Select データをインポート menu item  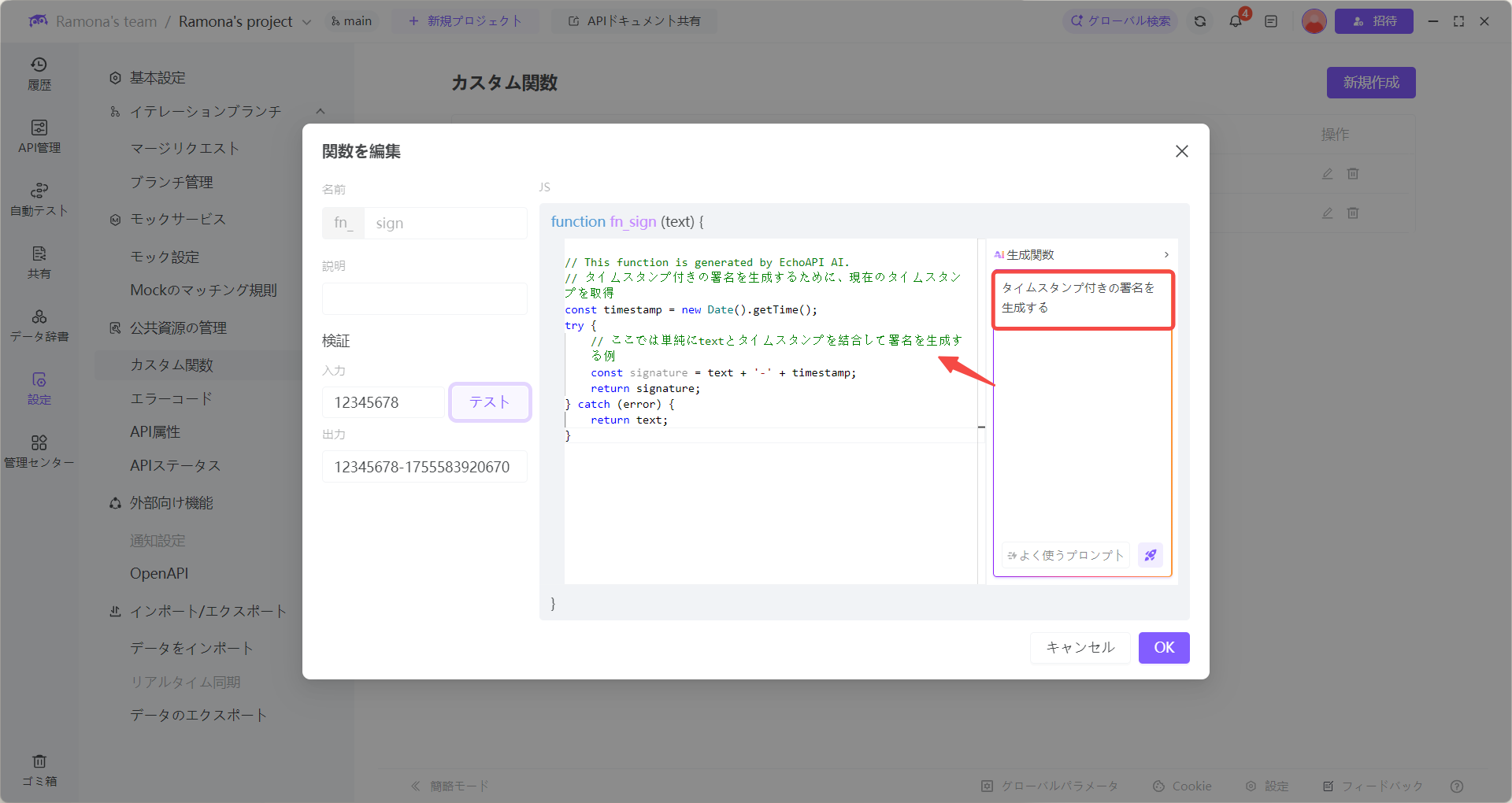(191, 649)
